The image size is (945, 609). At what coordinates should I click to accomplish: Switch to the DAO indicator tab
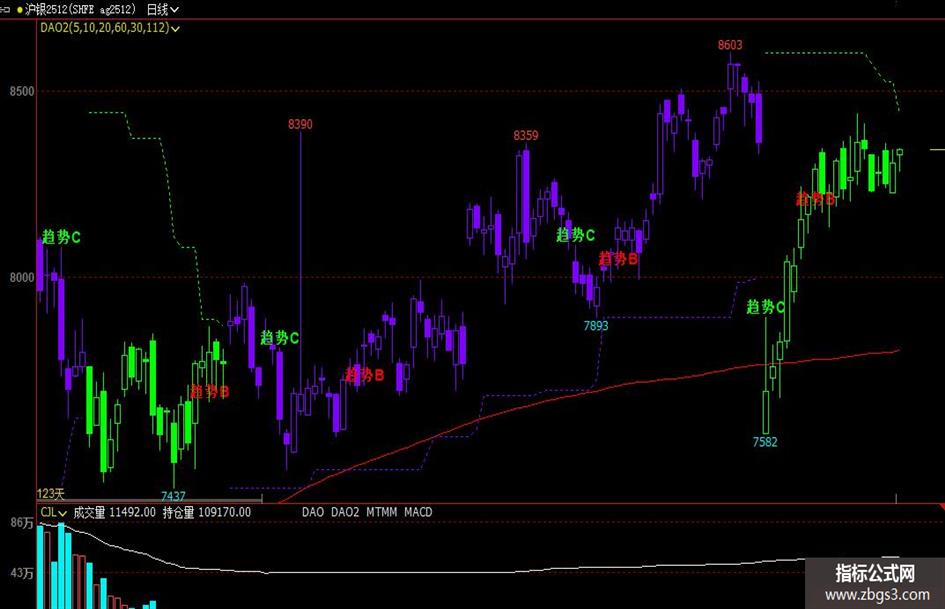[x=313, y=512]
